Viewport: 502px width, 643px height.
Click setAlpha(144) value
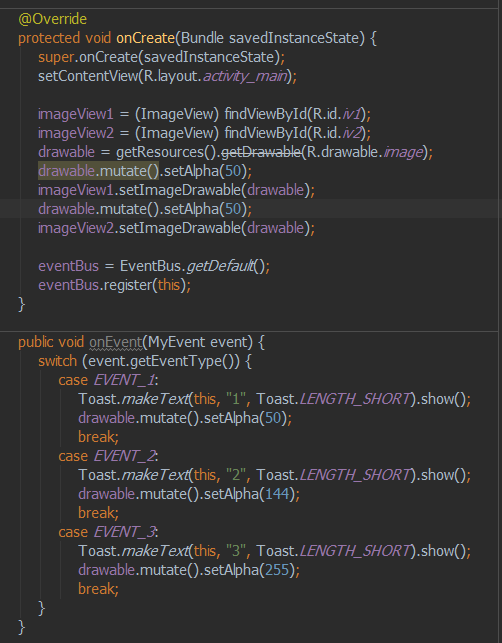tap(277, 494)
